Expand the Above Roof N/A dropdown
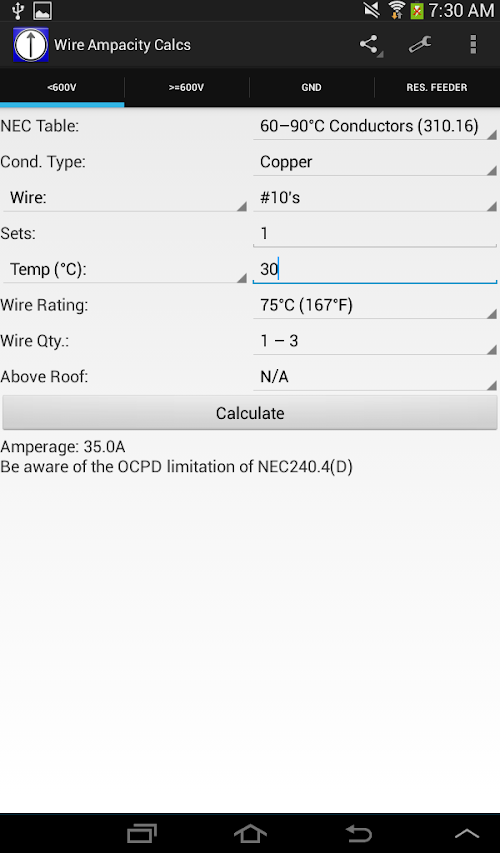The height and width of the screenshot is (853, 500). point(375,377)
